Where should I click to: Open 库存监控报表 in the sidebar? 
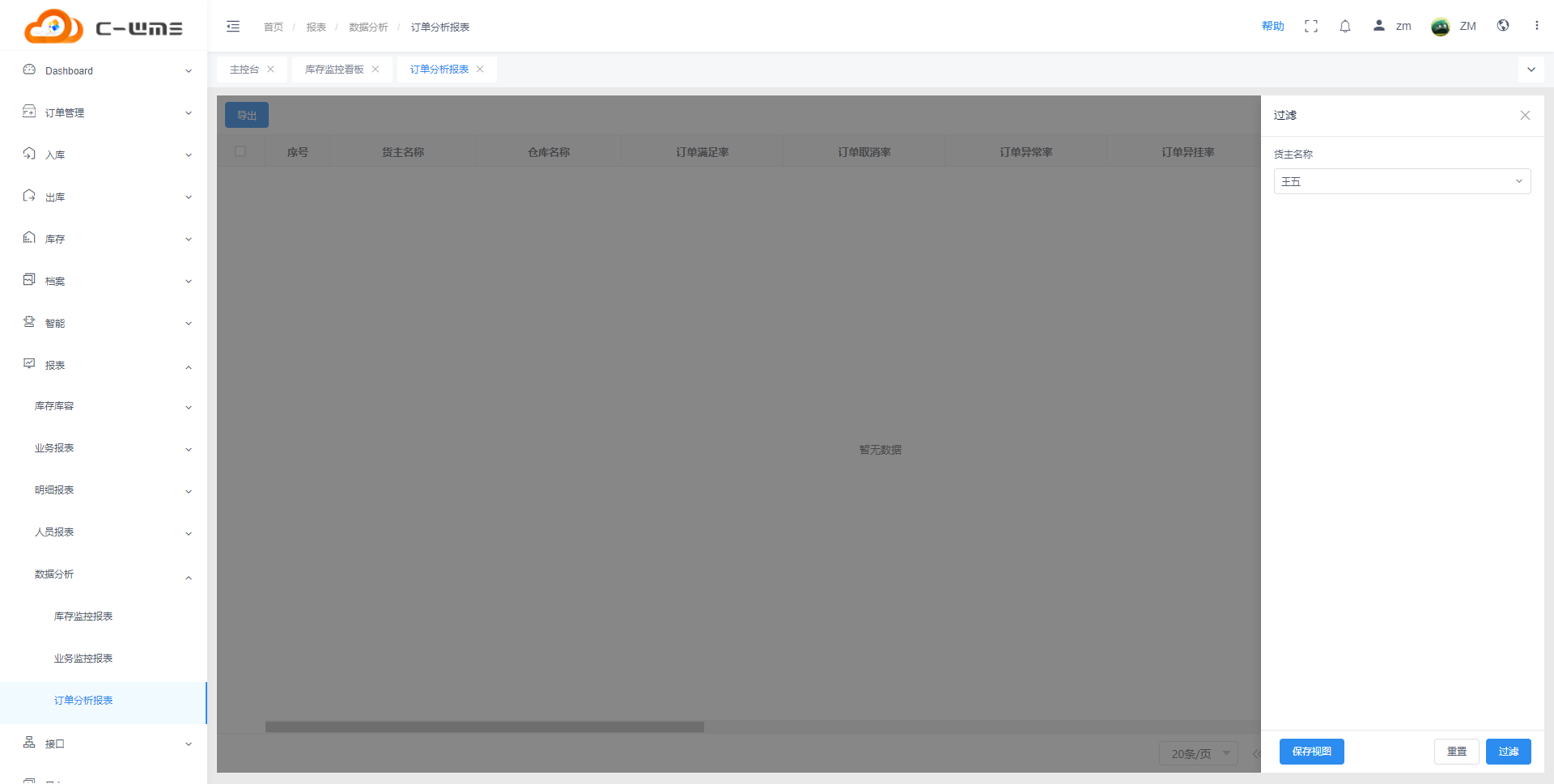tap(83, 617)
